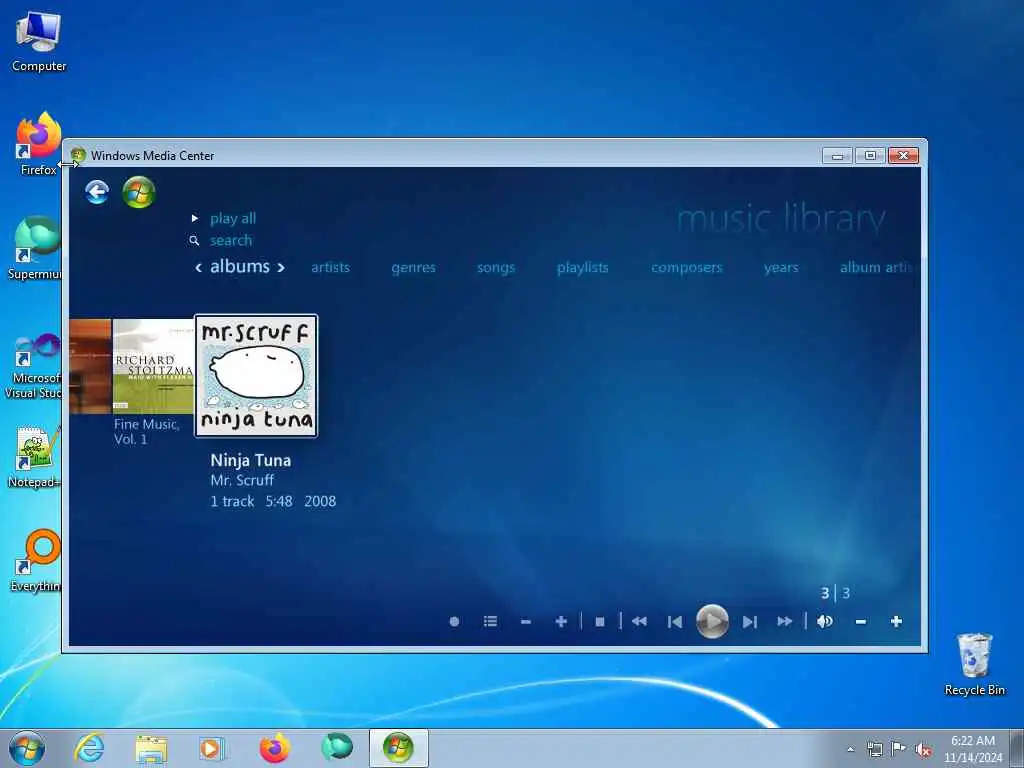
Task: Skip to the previous track
Action: (x=675, y=622)
